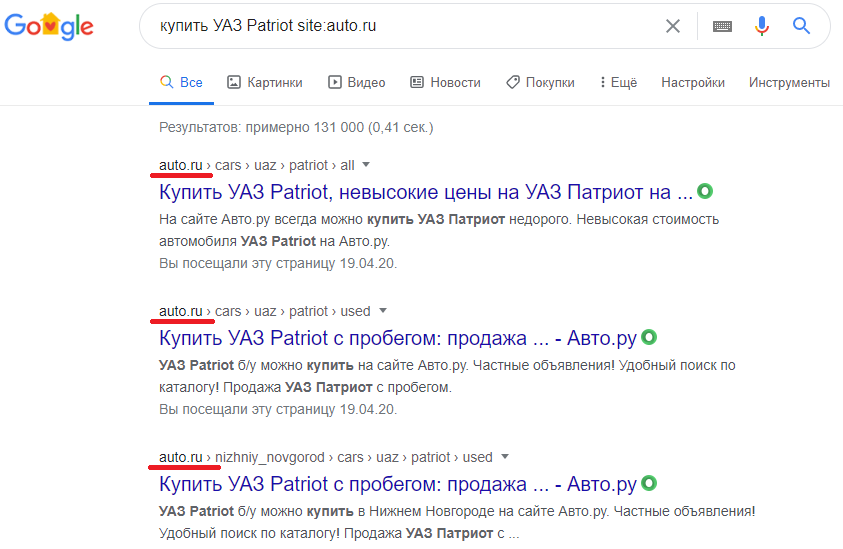Open Nizhniy Novgorod result 'Купить УАЗ Patriot с пробегом'
The width and height of the screenshot is (843, 549).
(x=398, y=484)
